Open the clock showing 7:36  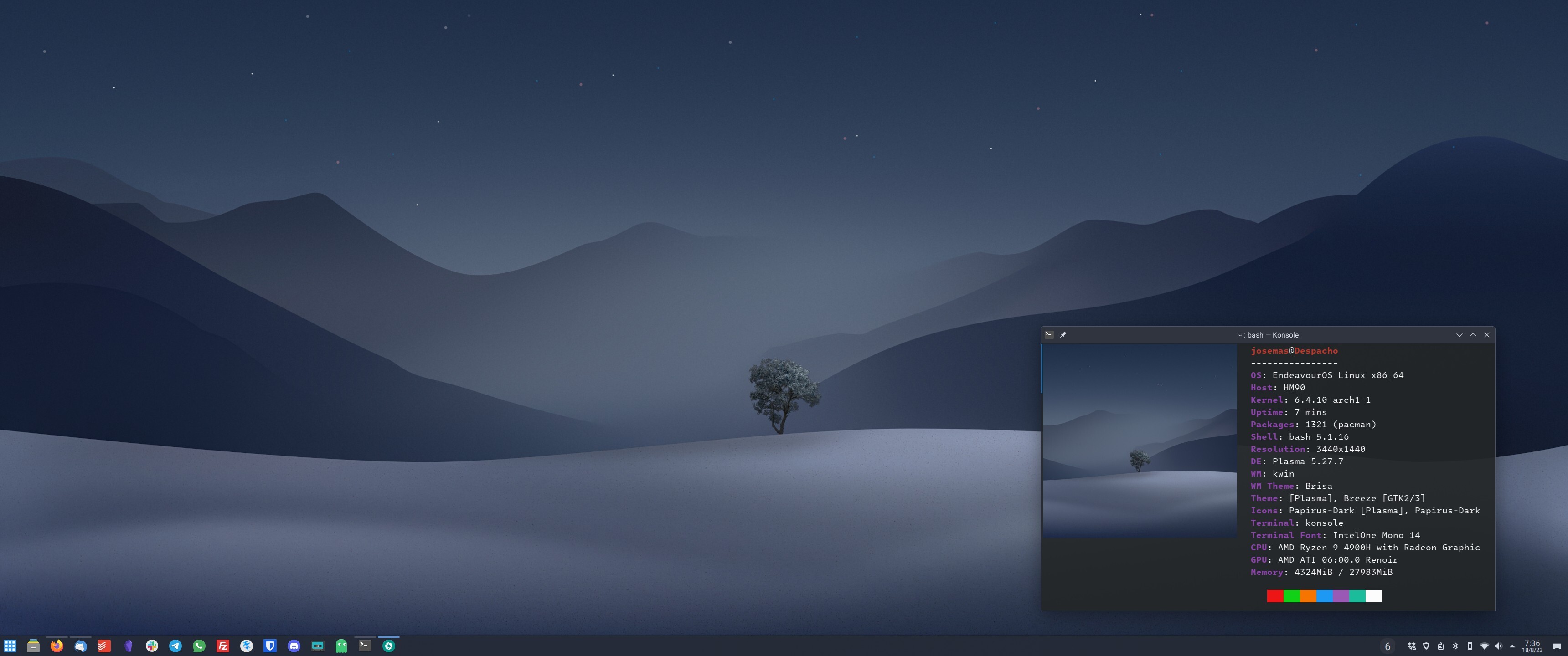[x=1532, y=646]
